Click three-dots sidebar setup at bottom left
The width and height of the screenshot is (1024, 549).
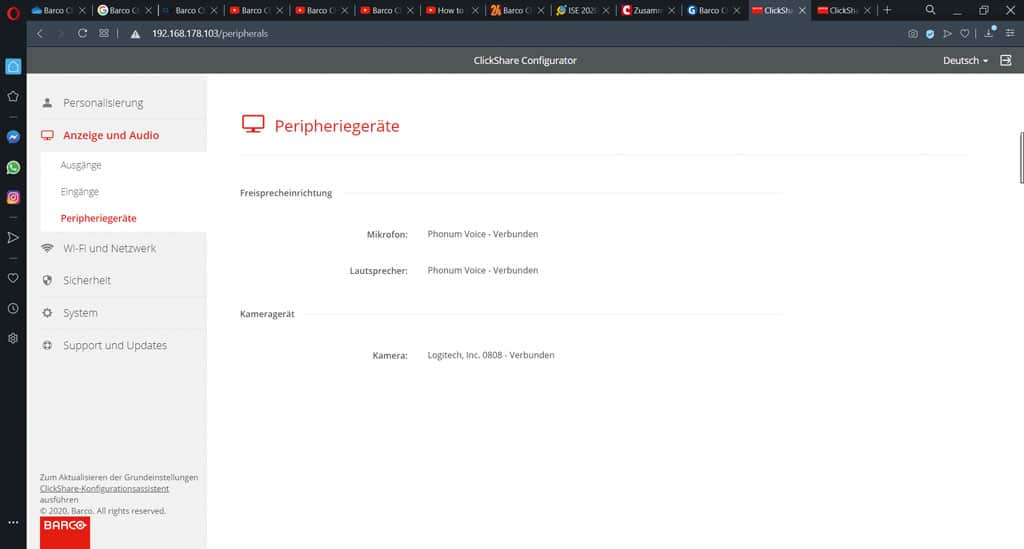tap(13, 522)
